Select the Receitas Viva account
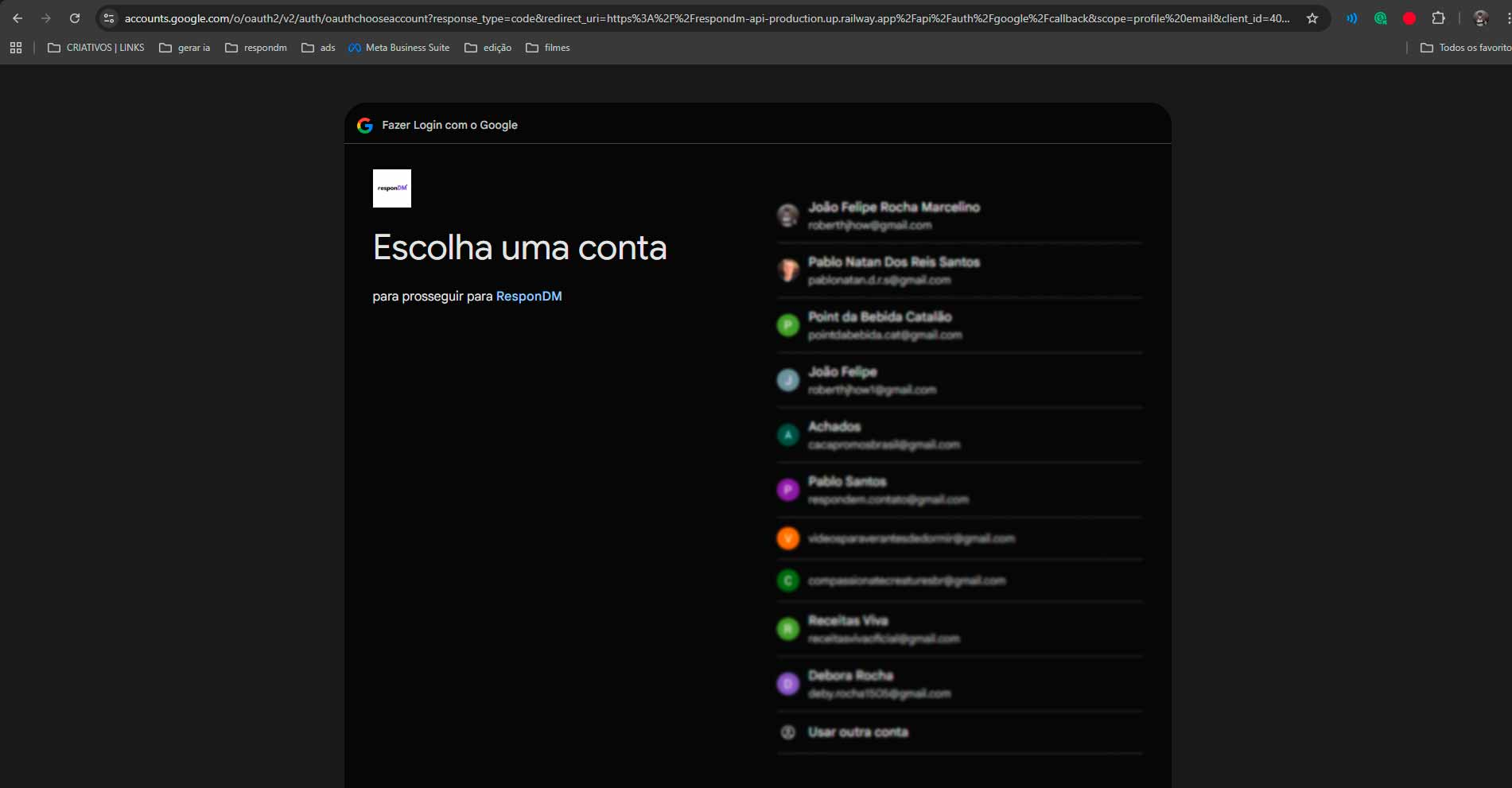This screenshot has width=1512, height=788. pyautogui.click(x=848, y=629)
